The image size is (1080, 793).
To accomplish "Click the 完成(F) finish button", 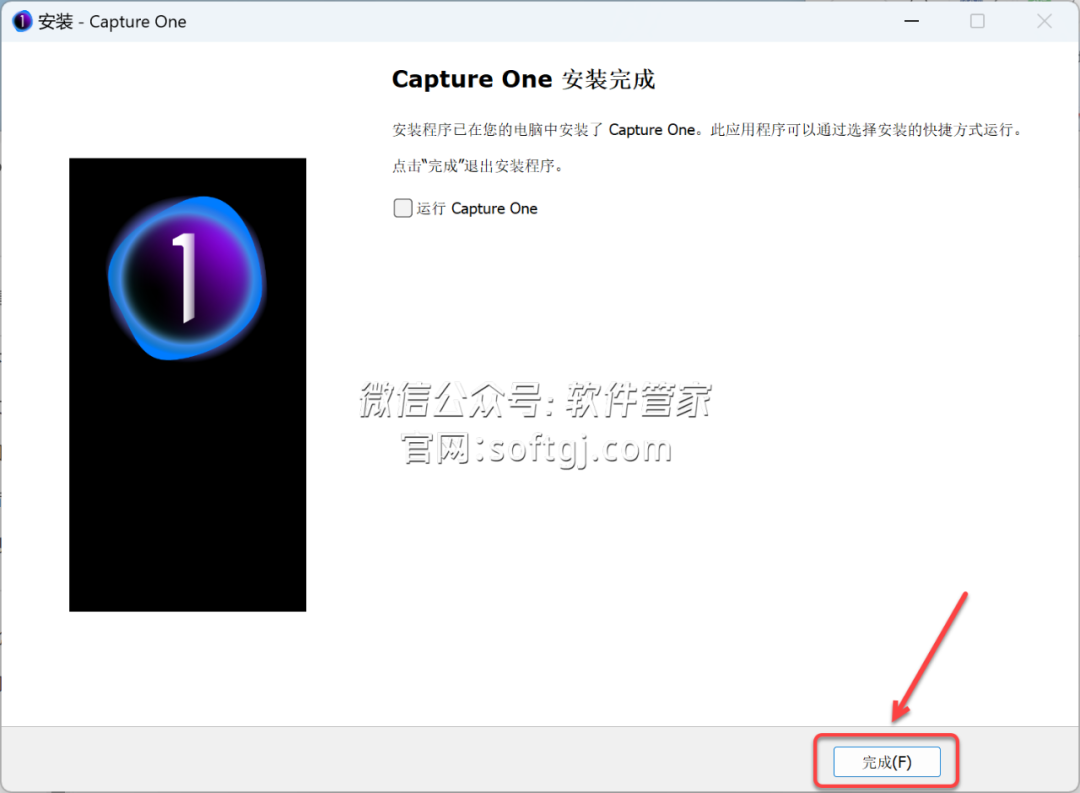I will (886, 762).
